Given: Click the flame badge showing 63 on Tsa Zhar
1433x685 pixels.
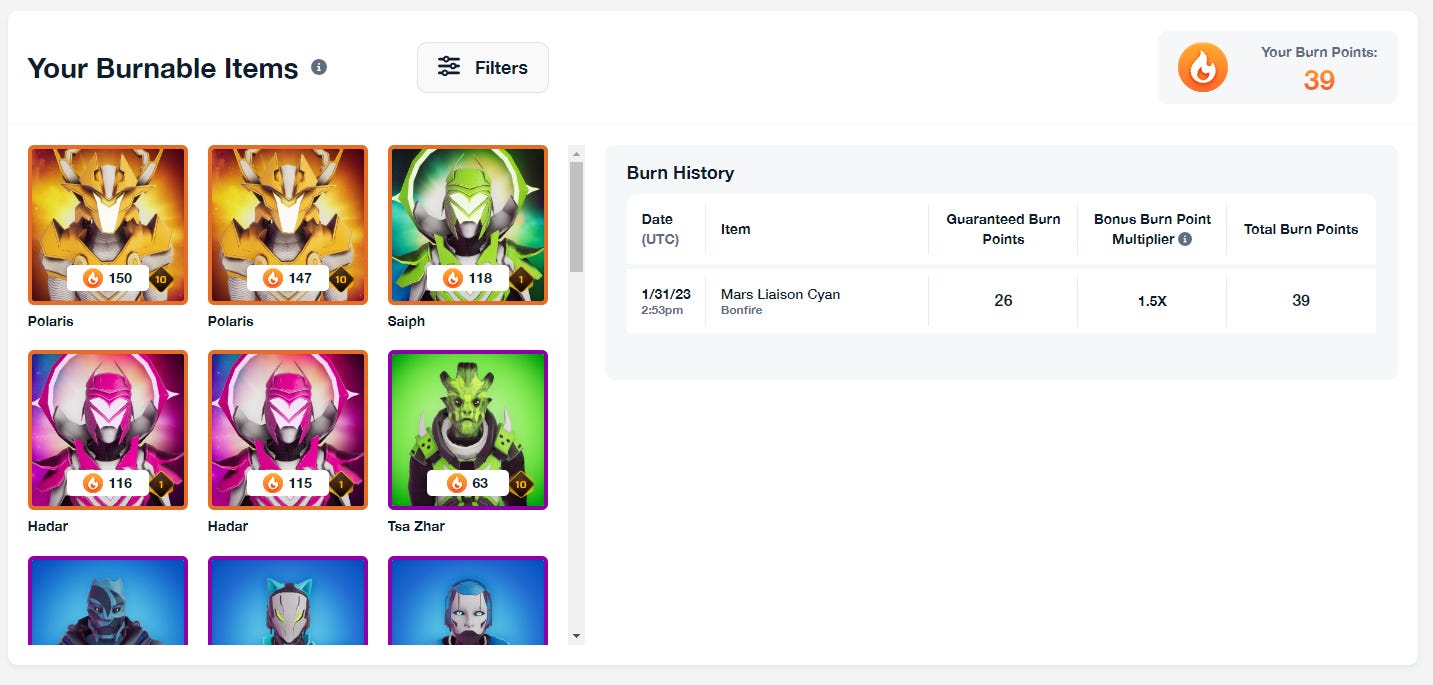Looking at the screenshot, I should (466, 482).
